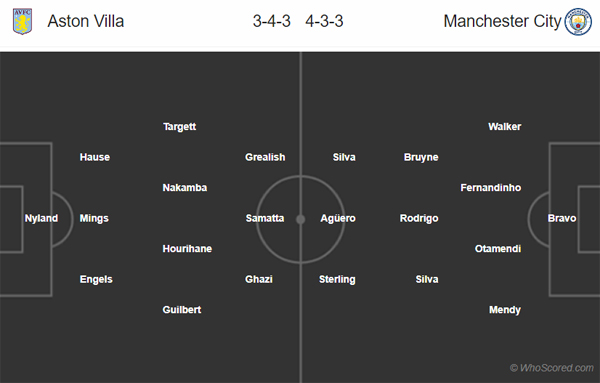Select defender Mings
The width and height of the screenshot is (600, 383).
94,218
